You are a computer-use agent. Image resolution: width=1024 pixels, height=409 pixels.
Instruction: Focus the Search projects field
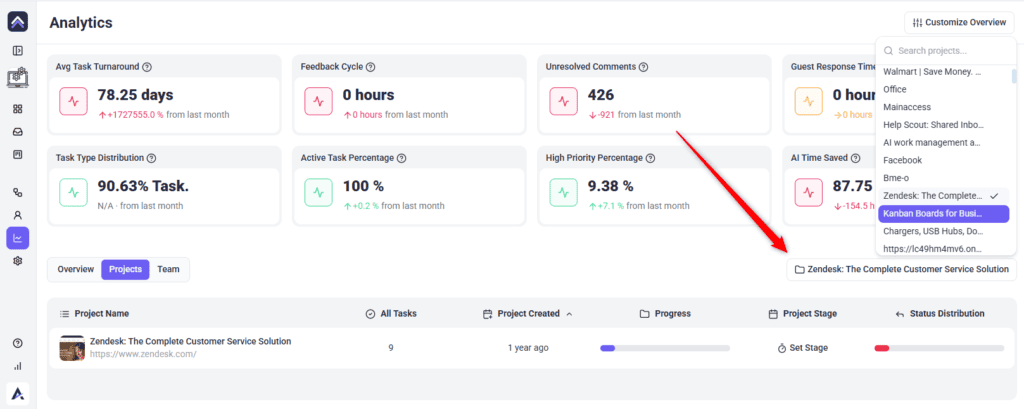tap(946, 50)
